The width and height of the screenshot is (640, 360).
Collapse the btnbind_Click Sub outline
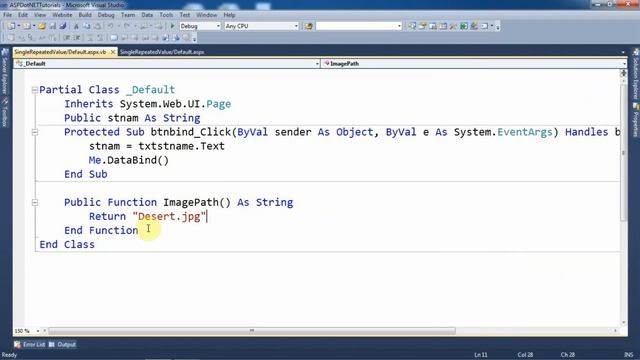pyautogui.click(x=35, y=132)
